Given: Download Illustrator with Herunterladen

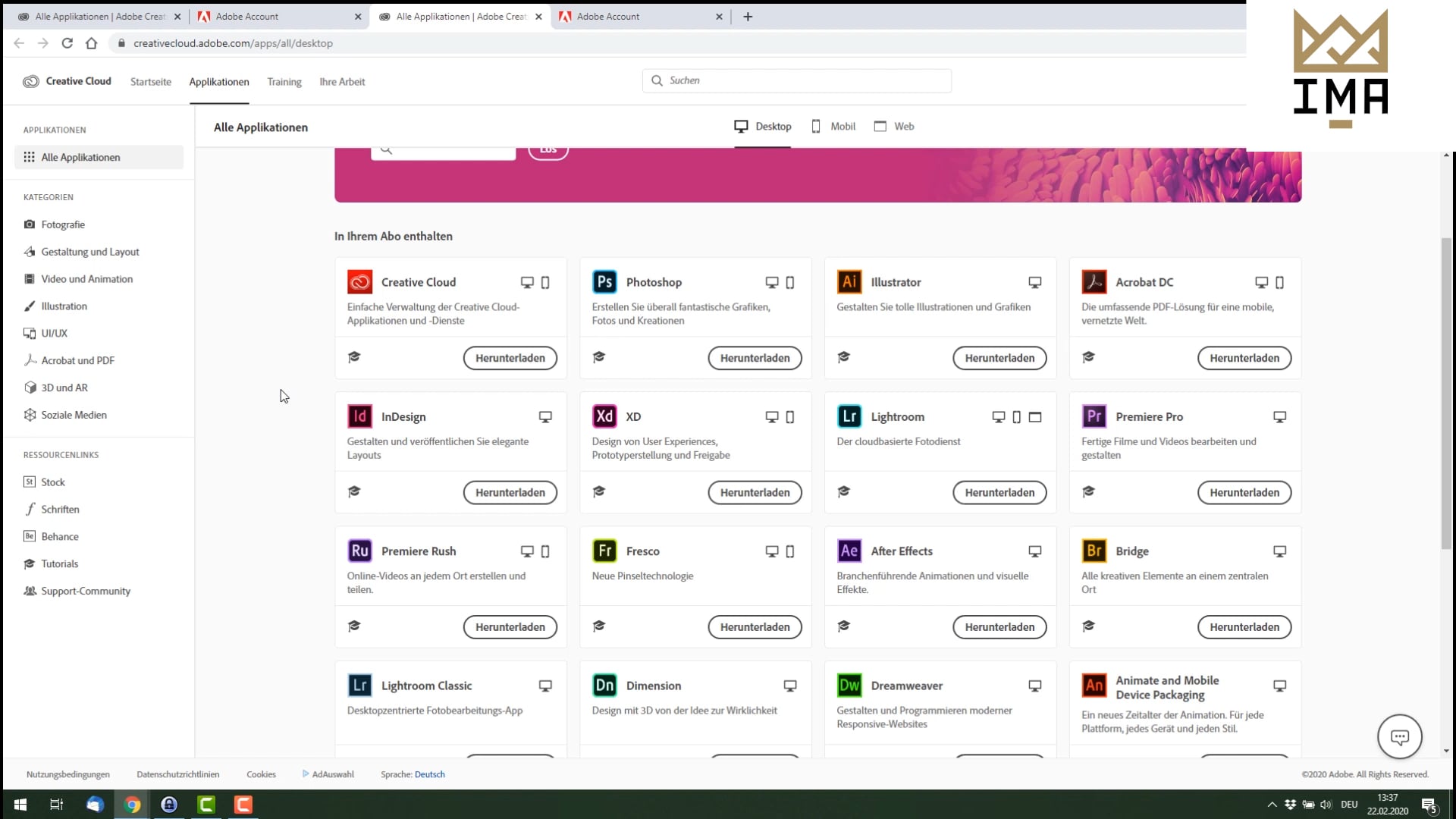Looking at the screenshot, I should click(999, 358).
